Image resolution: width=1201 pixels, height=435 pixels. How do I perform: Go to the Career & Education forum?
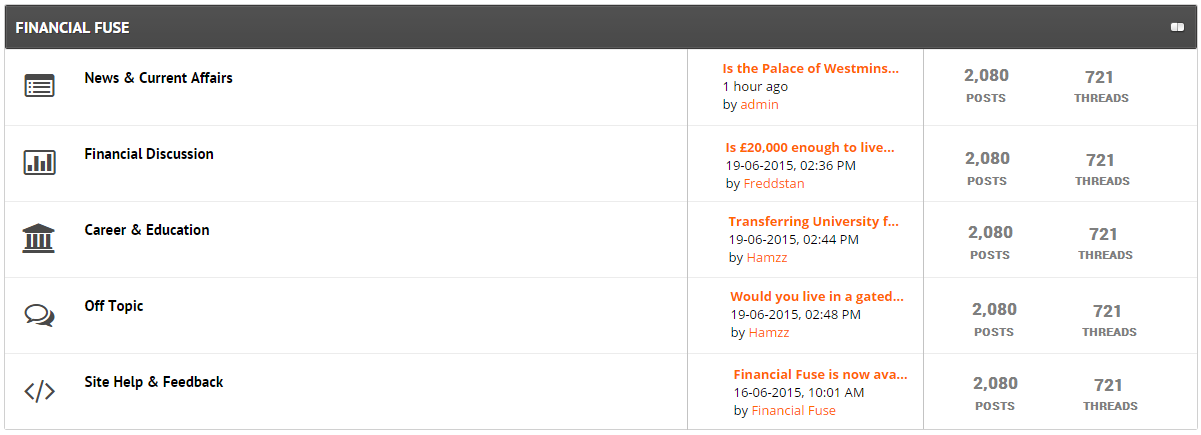pos(147,230)
